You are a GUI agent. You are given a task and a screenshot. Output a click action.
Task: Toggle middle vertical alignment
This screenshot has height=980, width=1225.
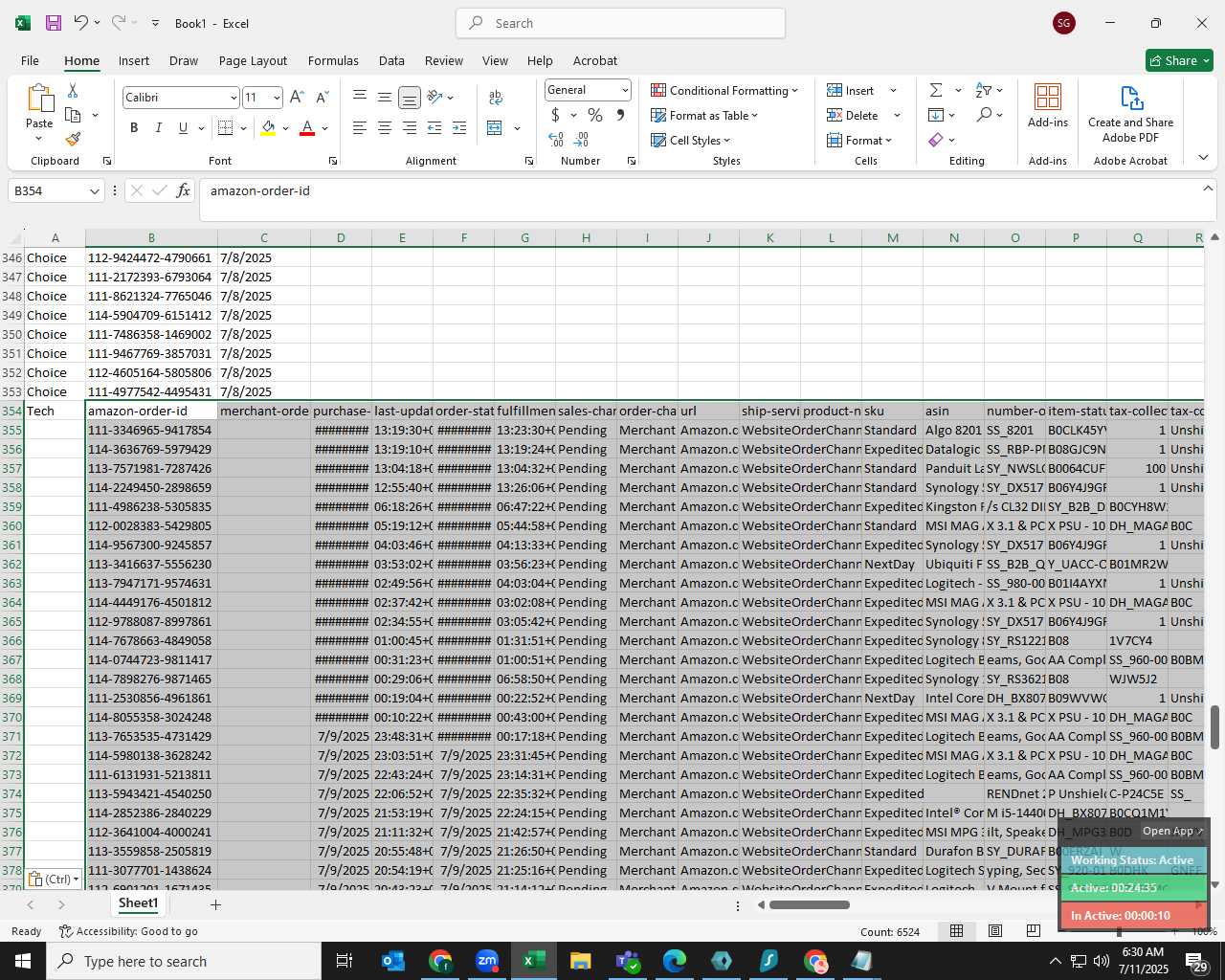[x=384, y=97]
